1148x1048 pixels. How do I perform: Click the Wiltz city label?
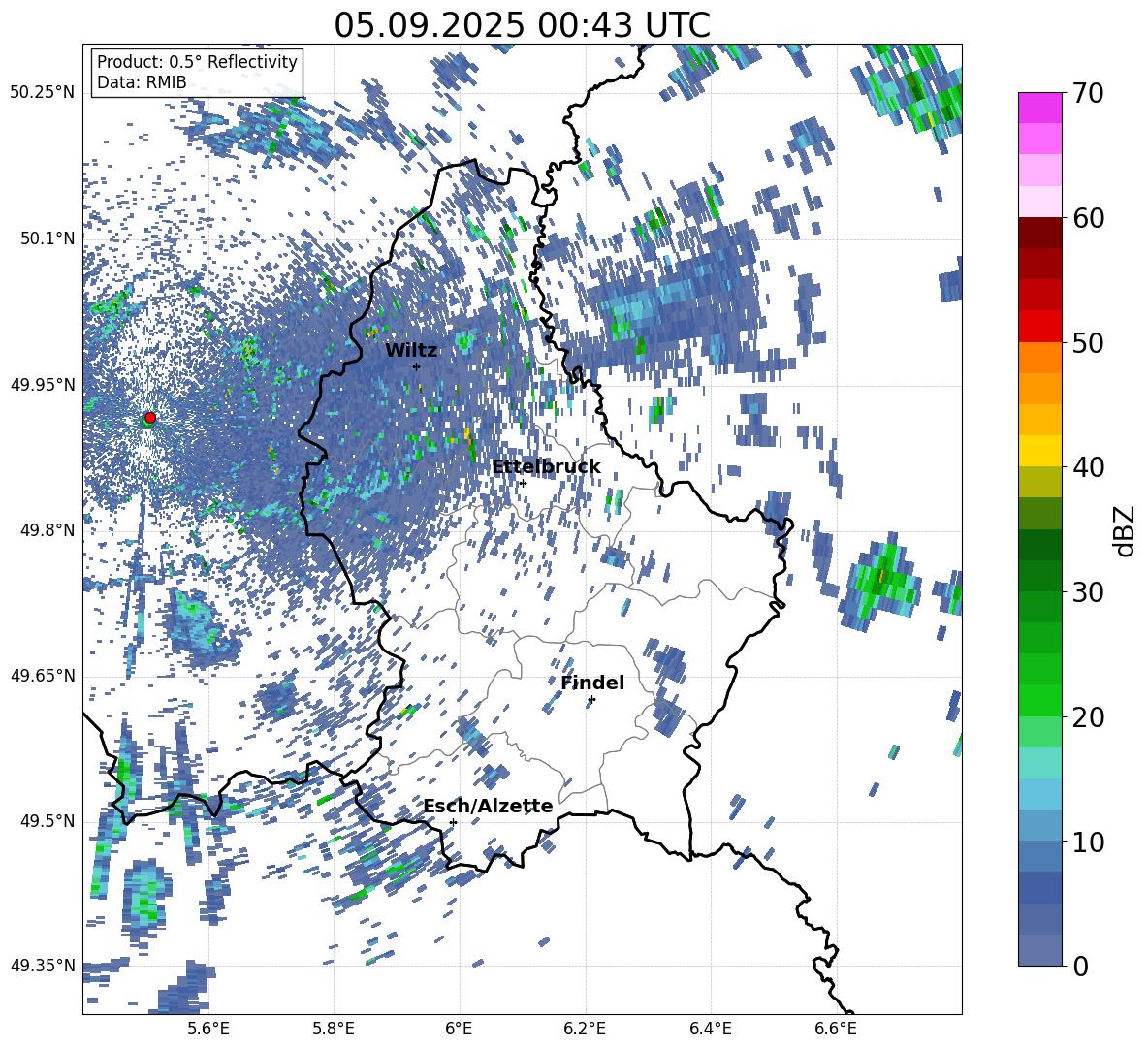pyautogui.click(x=411, y=351)
